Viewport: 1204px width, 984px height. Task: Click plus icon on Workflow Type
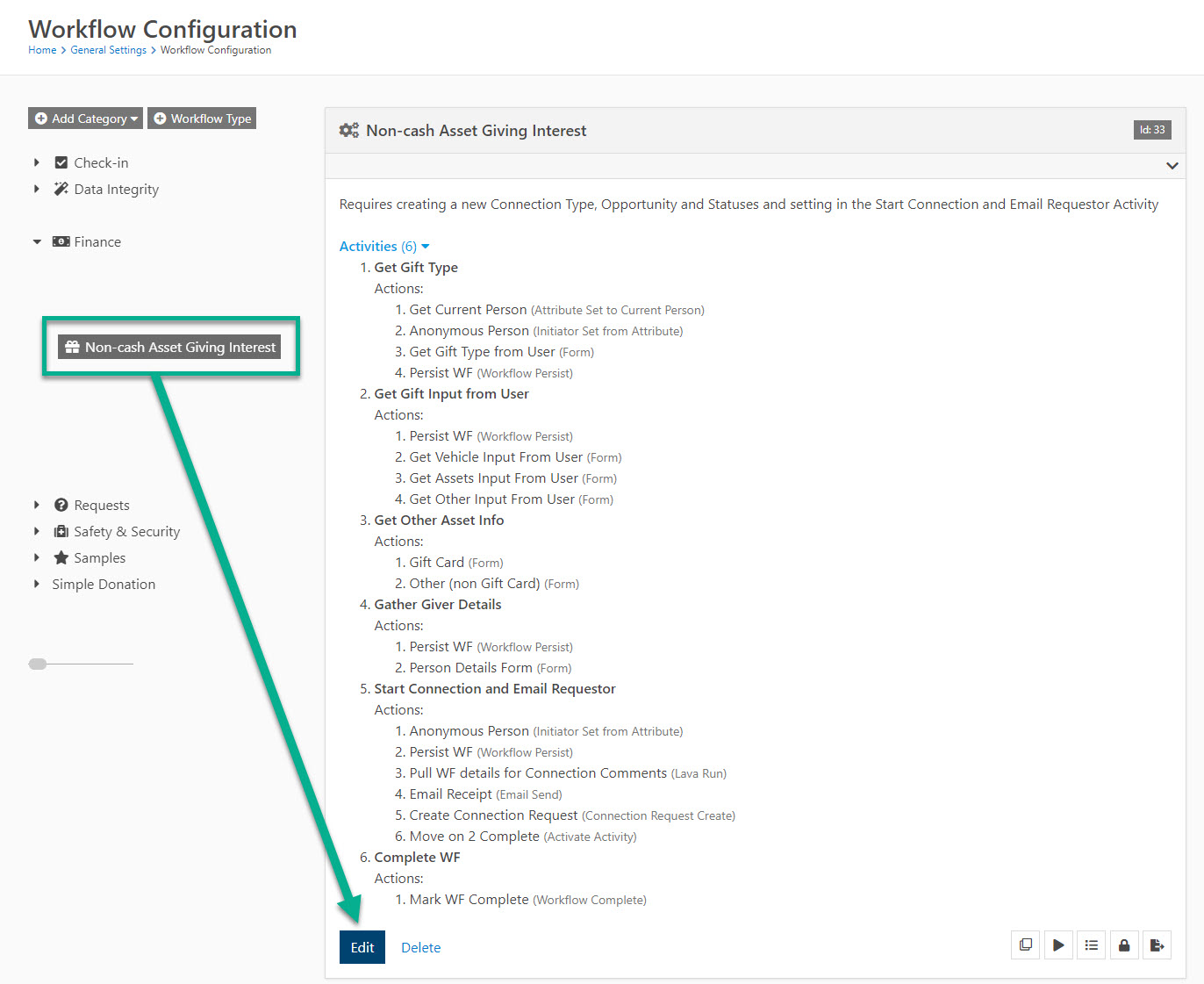pos(160,119)
